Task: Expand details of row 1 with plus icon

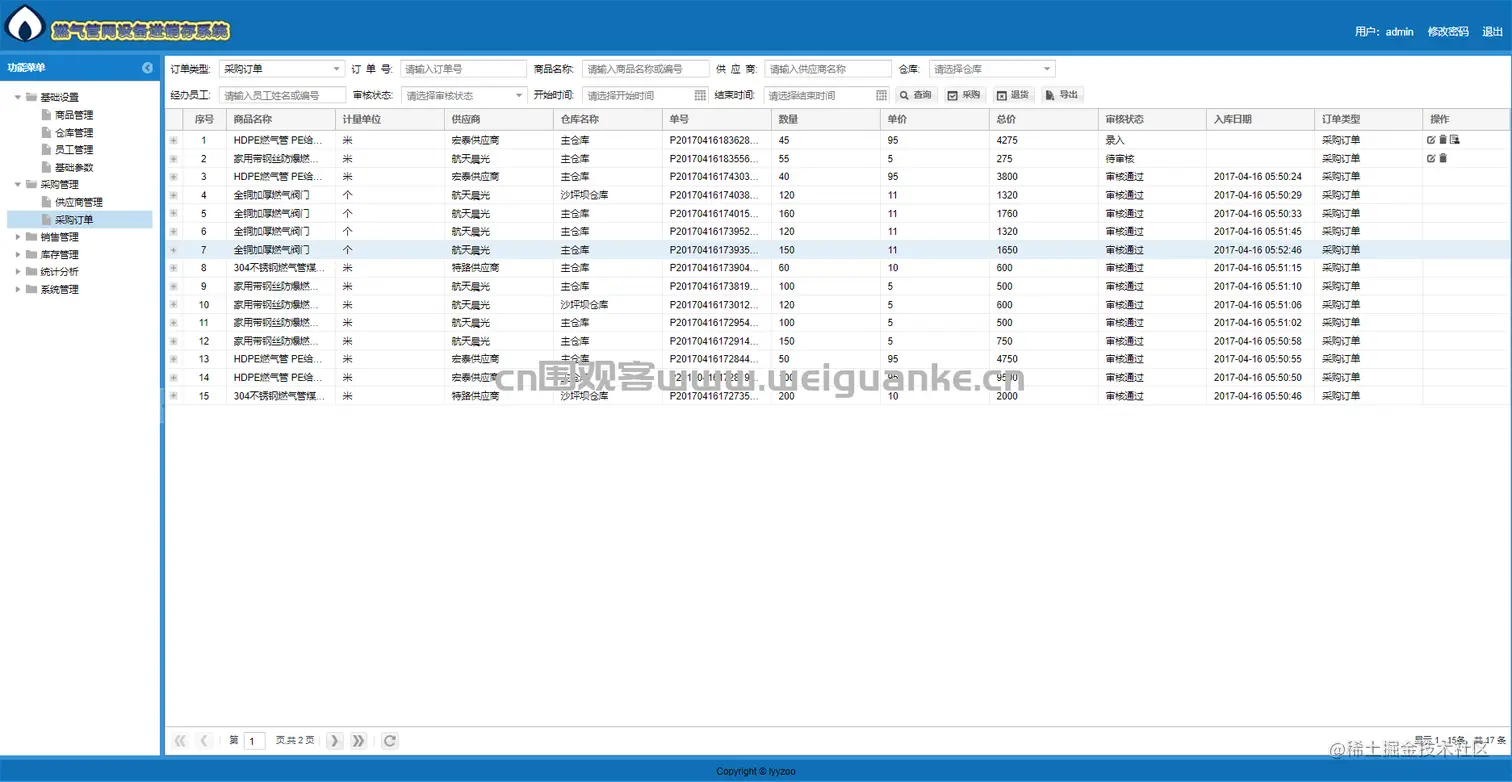Action: point(174,140)
